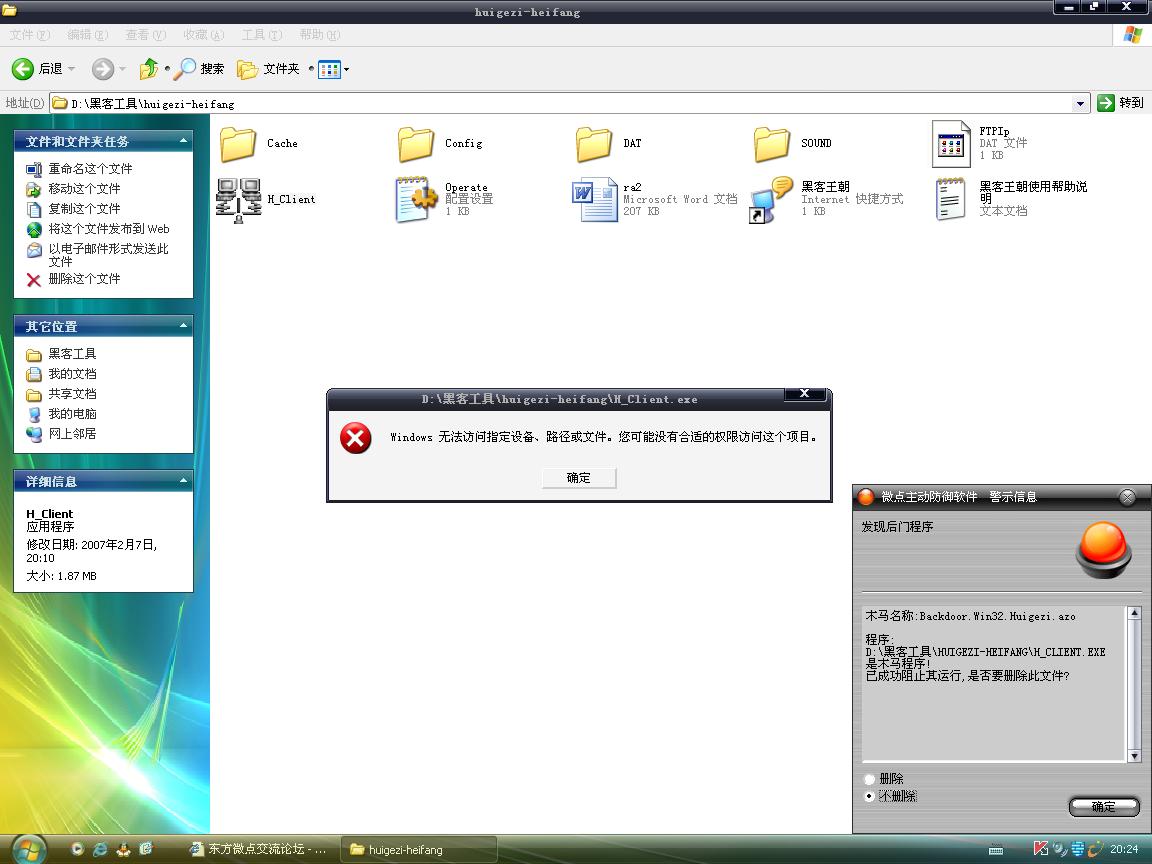
Task: Click Rename this file (重命名这个文件)
Action: pos(79,169)
